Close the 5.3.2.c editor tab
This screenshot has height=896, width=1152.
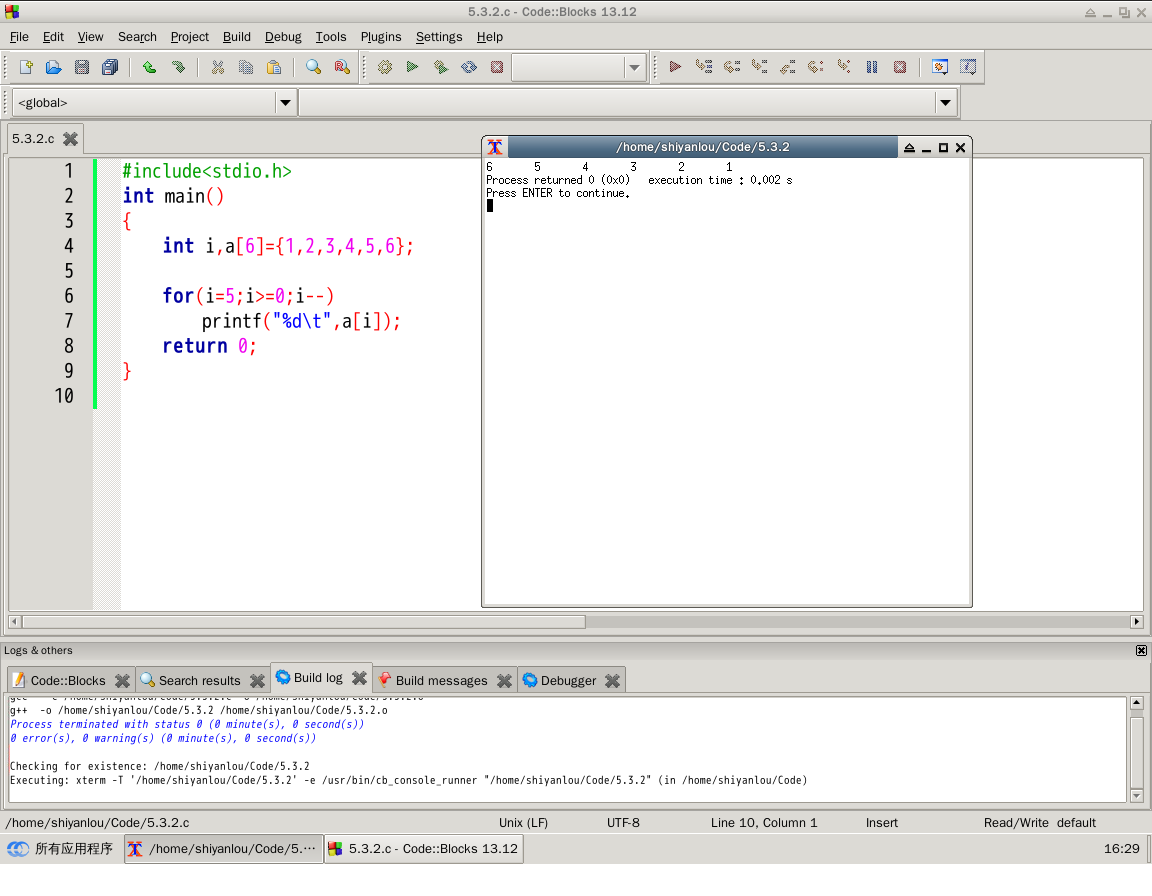tap(71, 139)
